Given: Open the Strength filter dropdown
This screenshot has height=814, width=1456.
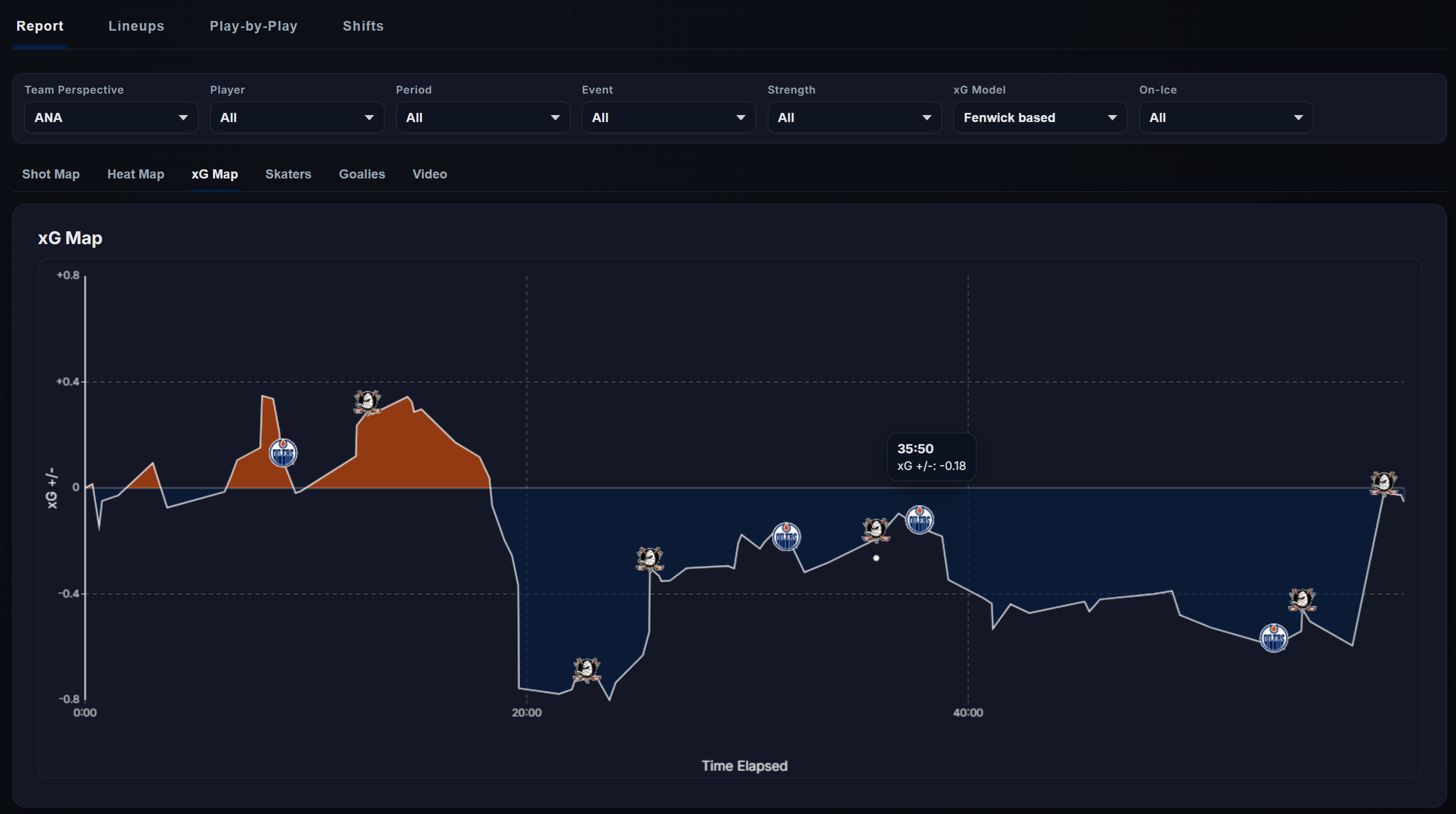Looking at the screenshot, I should (853, 118).
